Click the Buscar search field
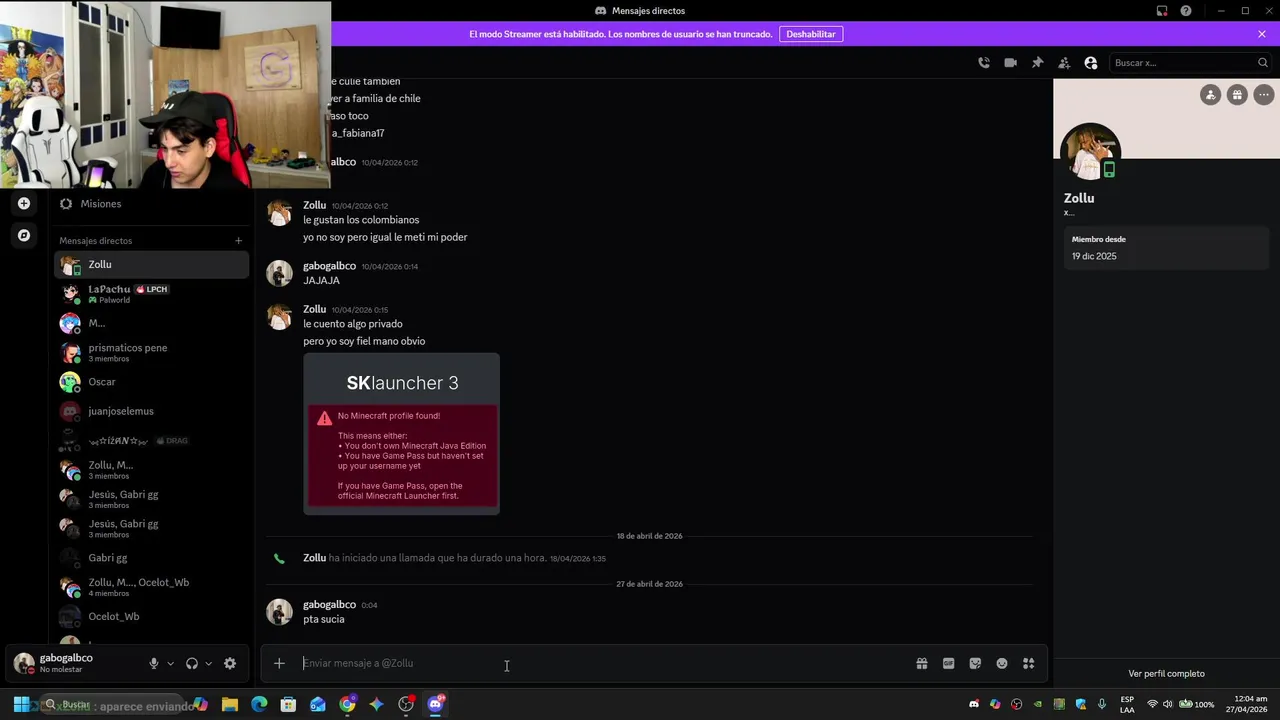The image size is (1280, 720). point(1190,63)
